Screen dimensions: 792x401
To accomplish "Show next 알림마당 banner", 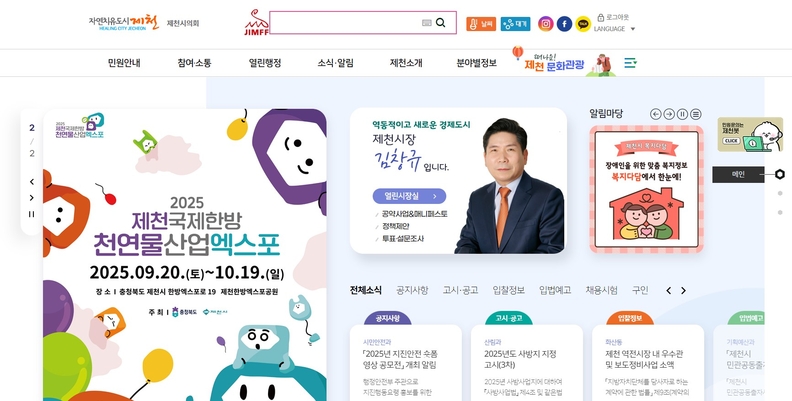I will [669, 114].
